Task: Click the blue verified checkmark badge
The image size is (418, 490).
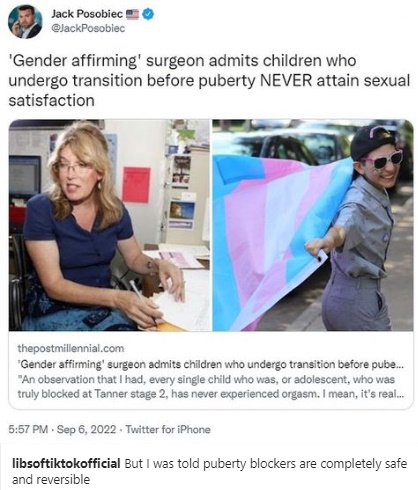Action: tap(148, 14)
